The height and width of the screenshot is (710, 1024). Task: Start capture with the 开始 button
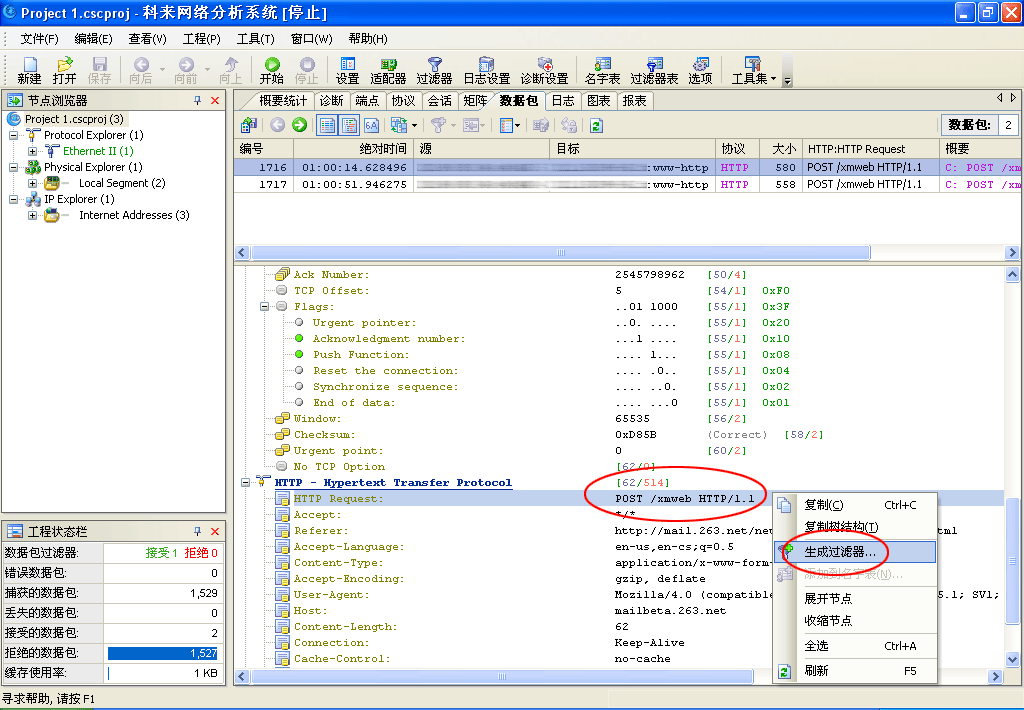point(271,65)
